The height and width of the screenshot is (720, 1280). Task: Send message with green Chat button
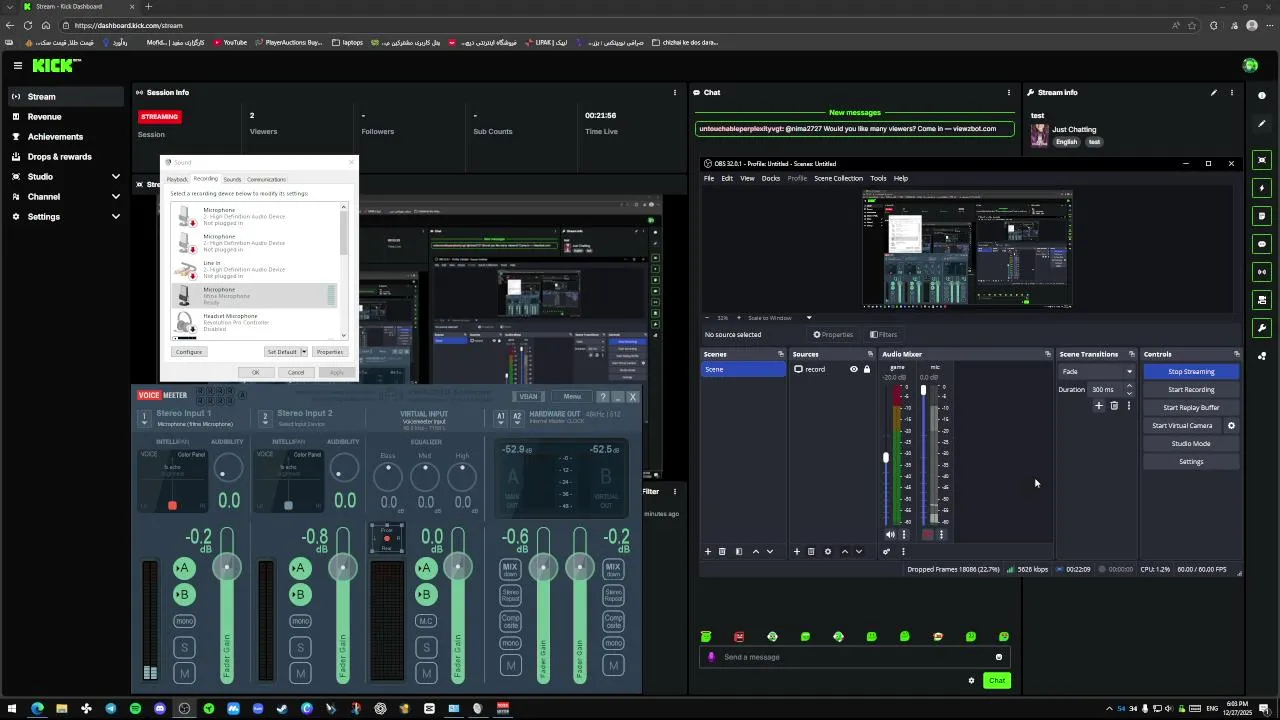pos(997,681)
